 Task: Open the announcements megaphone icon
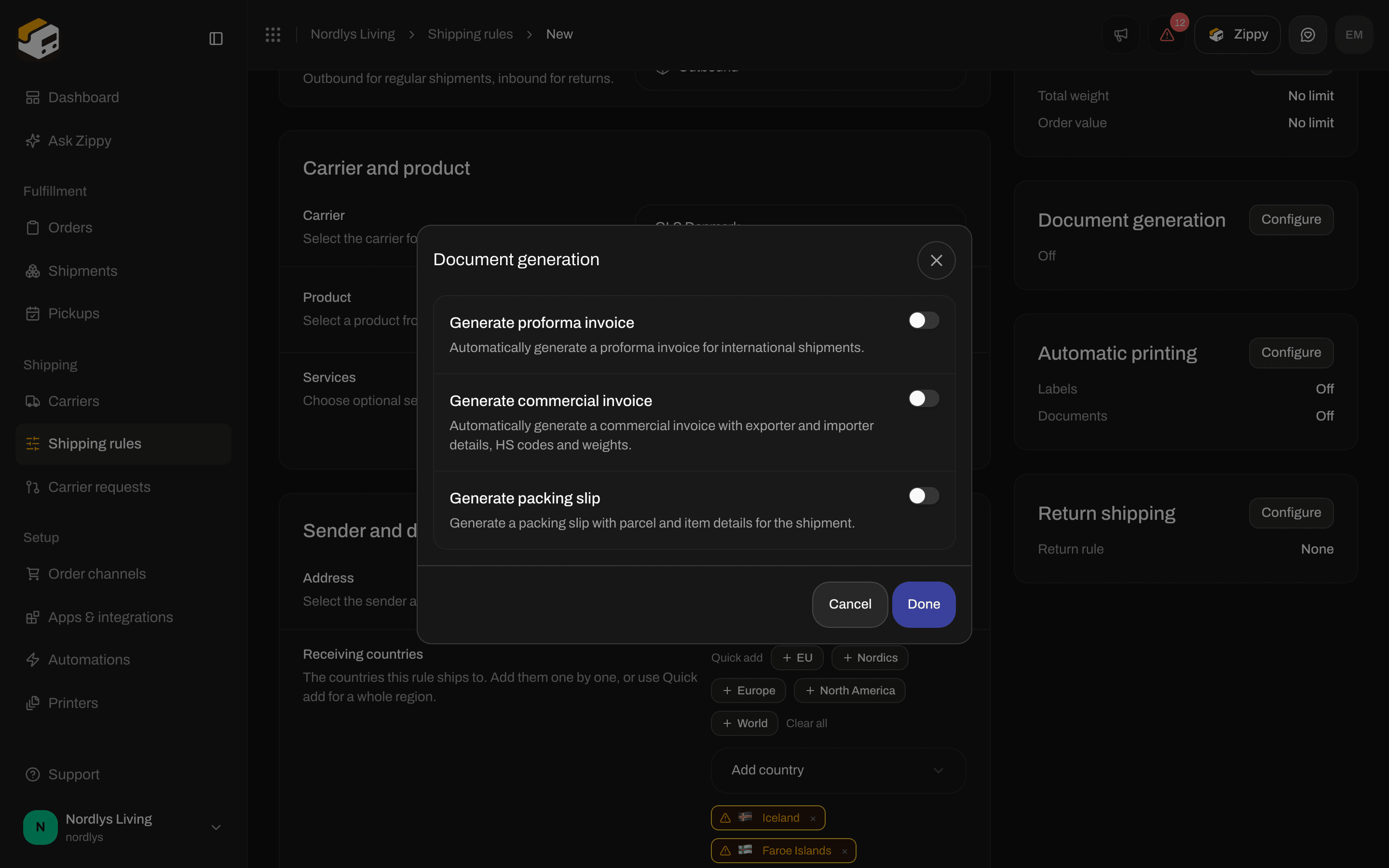[x=1120, y=34]
